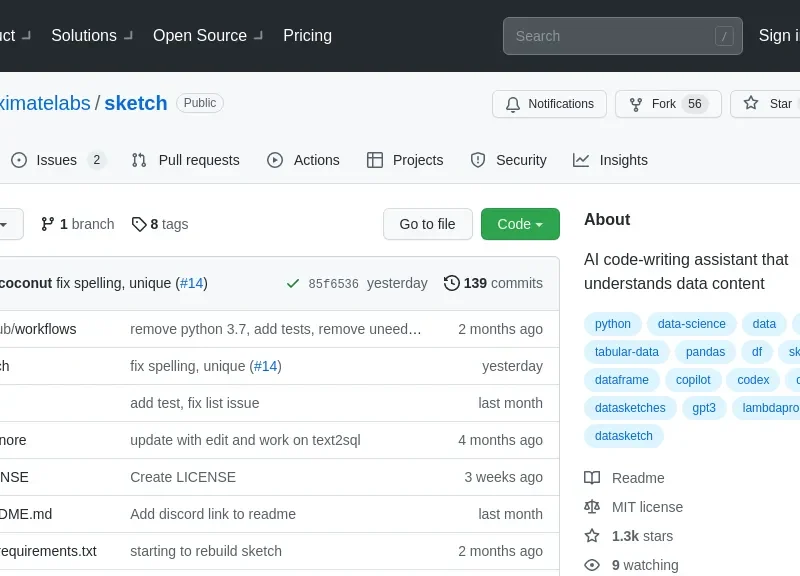Click the codex topic tag

(753, 380)
